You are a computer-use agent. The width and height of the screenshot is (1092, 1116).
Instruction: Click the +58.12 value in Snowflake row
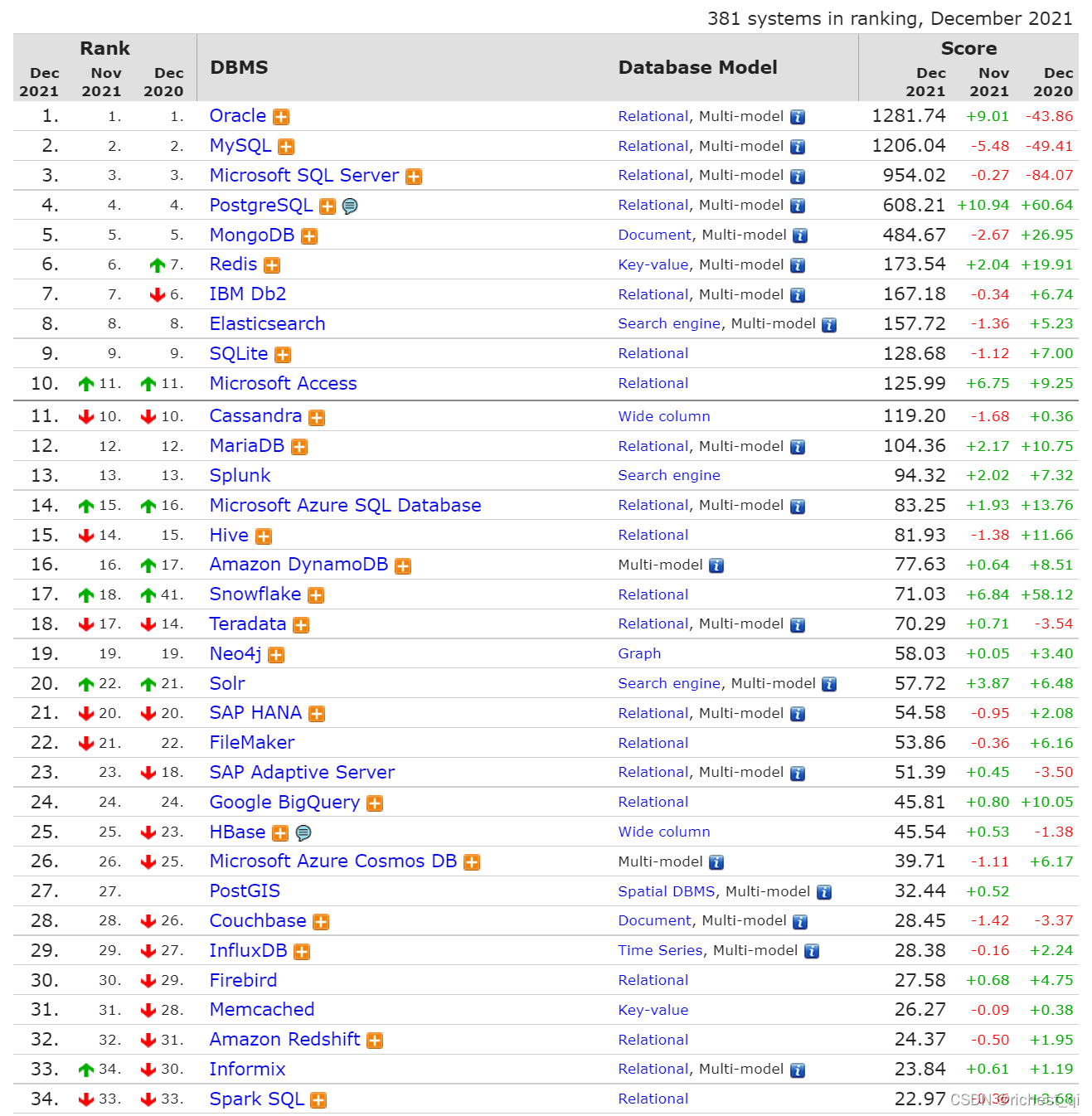point(1046,595)
